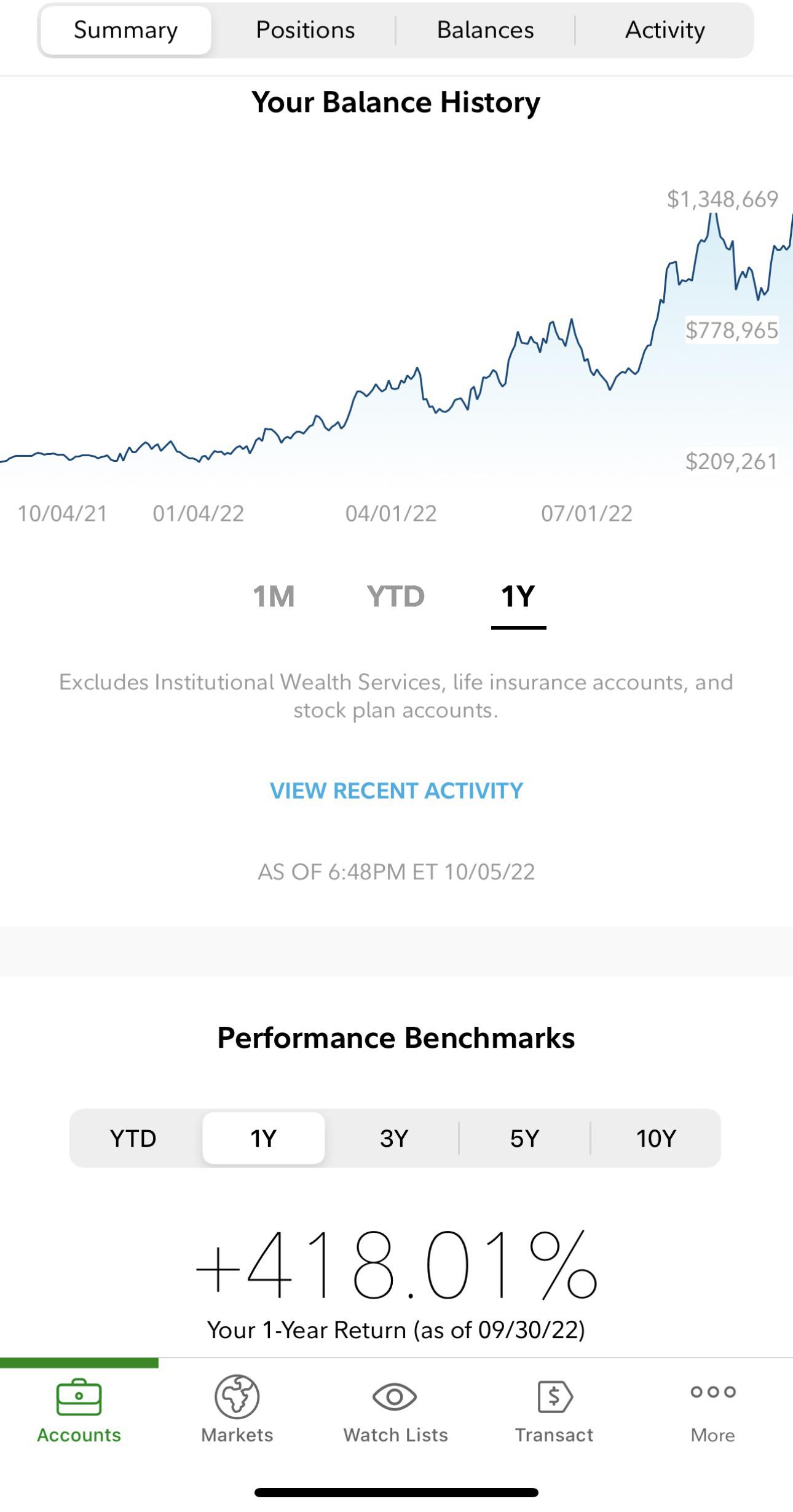The width and height of the screenshot is (793, 1512).
Task: Tap the Transact dollar tag icon
Action: (554, 1397)
